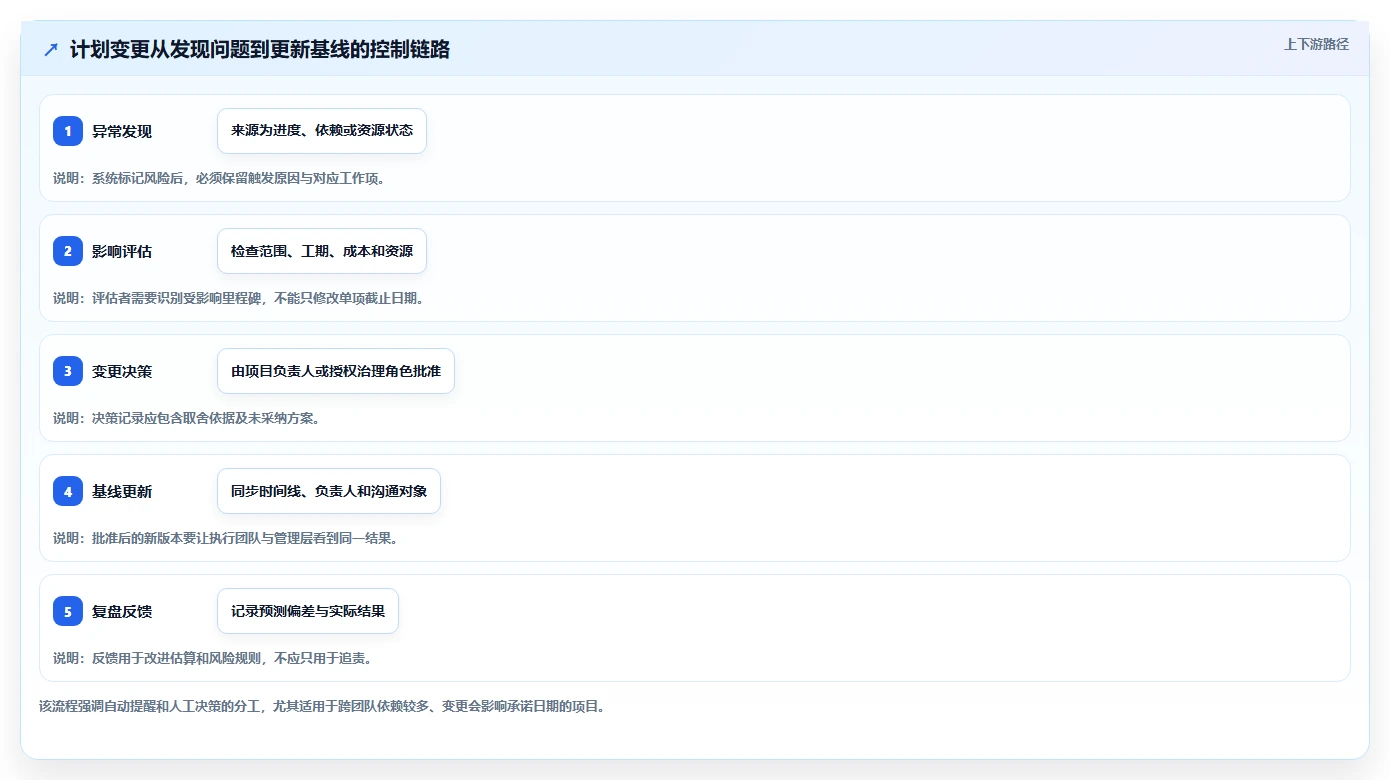Click the 复盘反馈 step title
Viewport: 1390px width, 780px height.
122,611
